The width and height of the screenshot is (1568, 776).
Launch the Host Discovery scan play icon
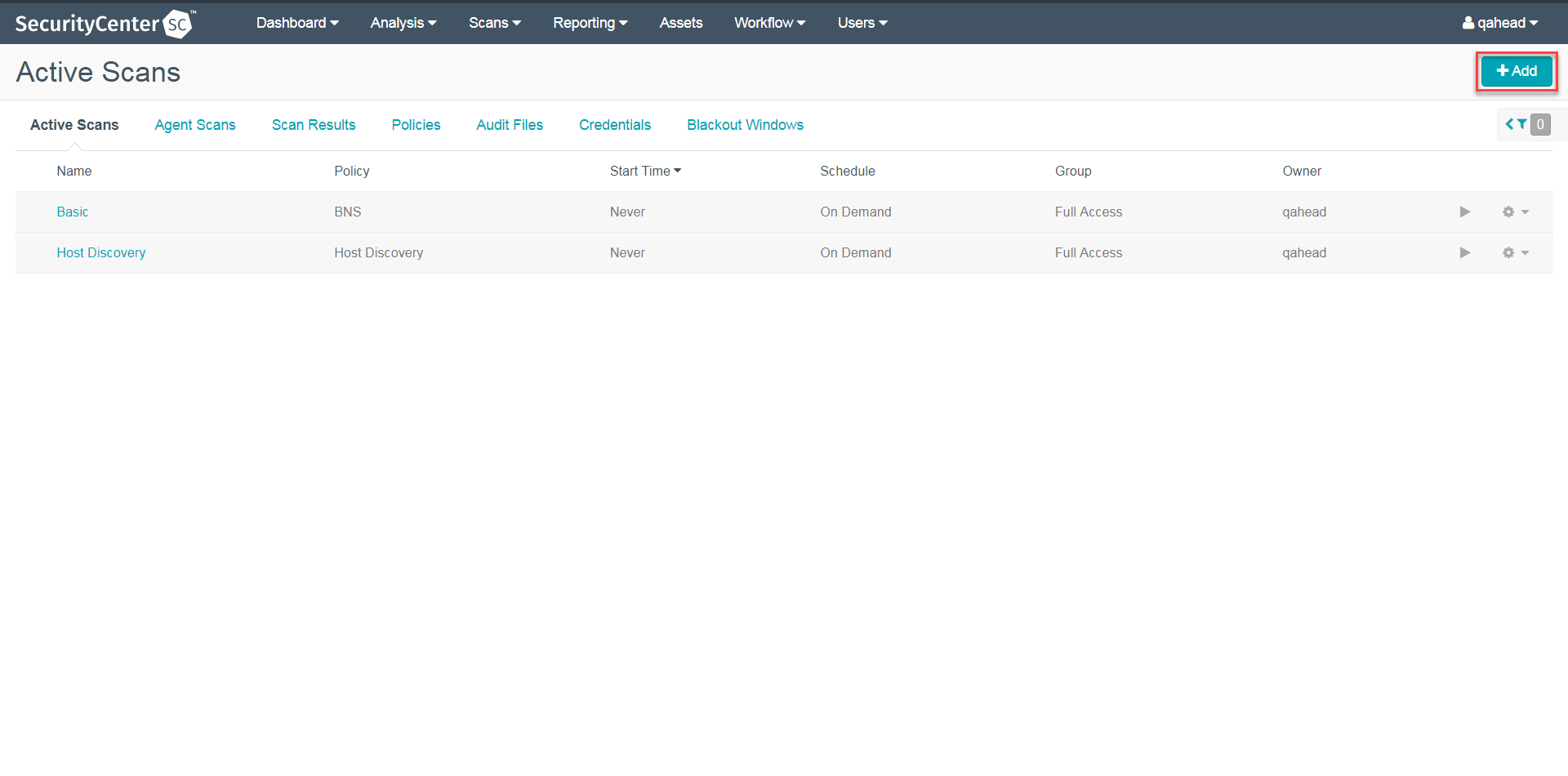click(x=1464, y=253)
